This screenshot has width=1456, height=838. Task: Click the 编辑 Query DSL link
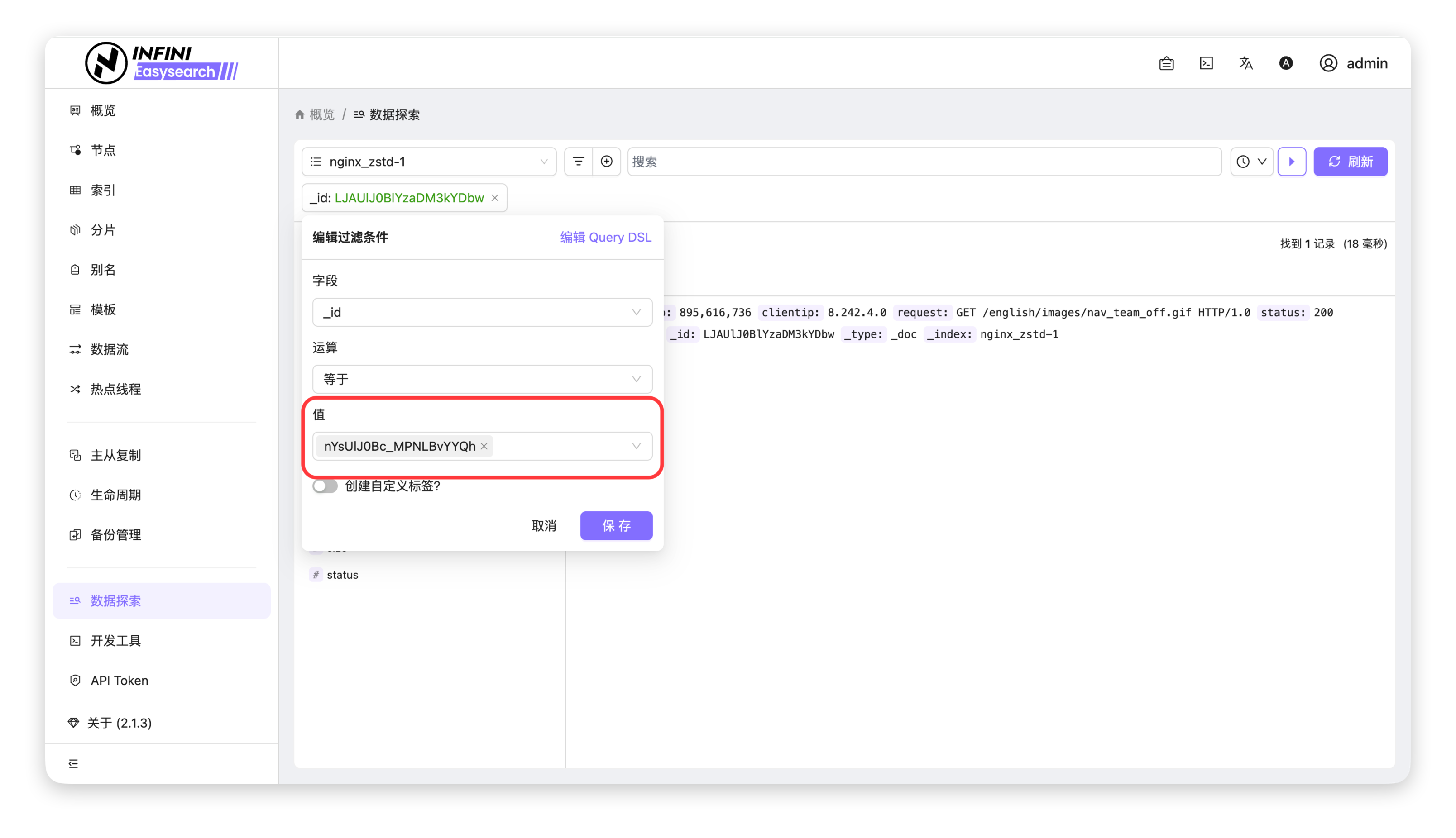[606, 237]
